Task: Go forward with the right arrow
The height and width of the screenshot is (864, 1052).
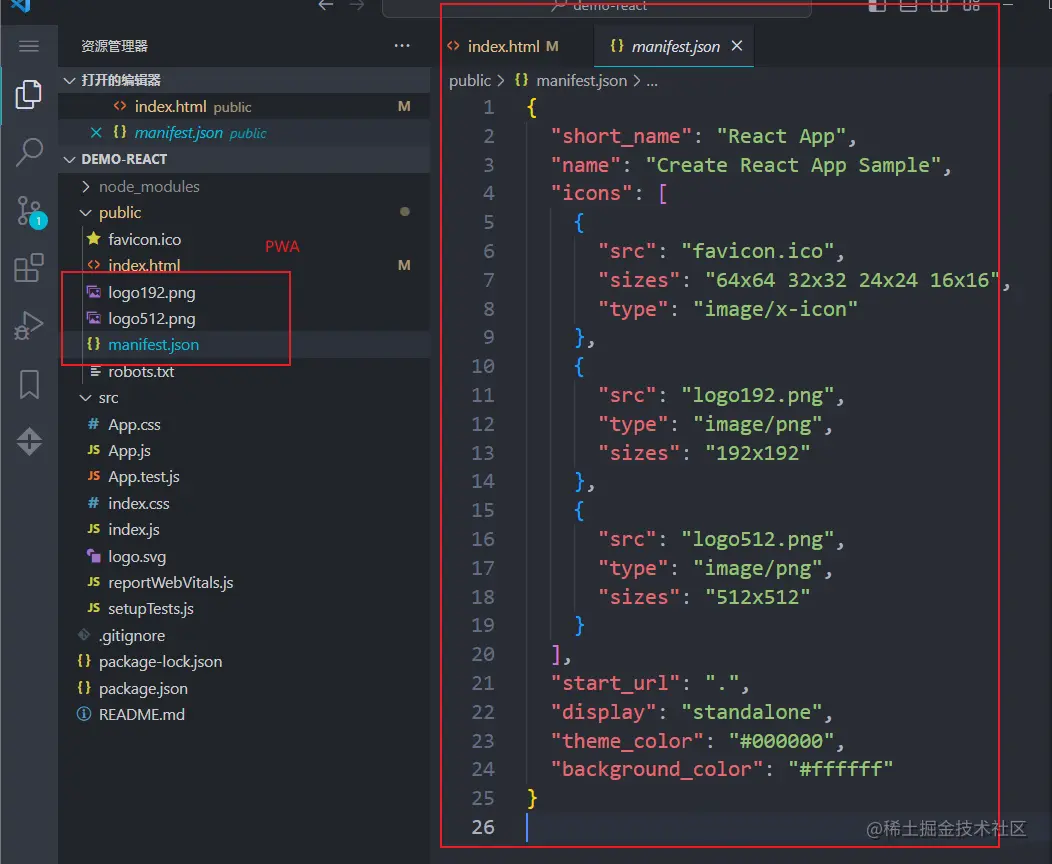Action: 357,5
